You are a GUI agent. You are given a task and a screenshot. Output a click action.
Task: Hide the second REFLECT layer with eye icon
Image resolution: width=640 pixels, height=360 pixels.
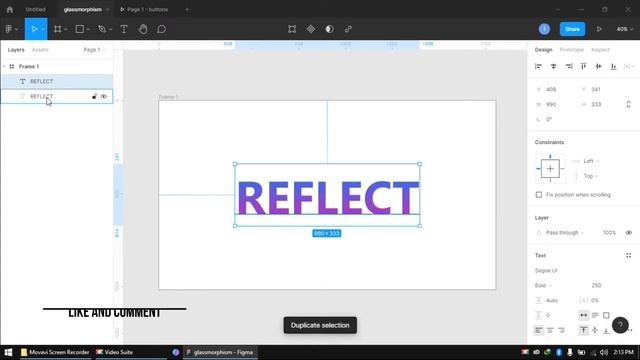coord(104,96)
